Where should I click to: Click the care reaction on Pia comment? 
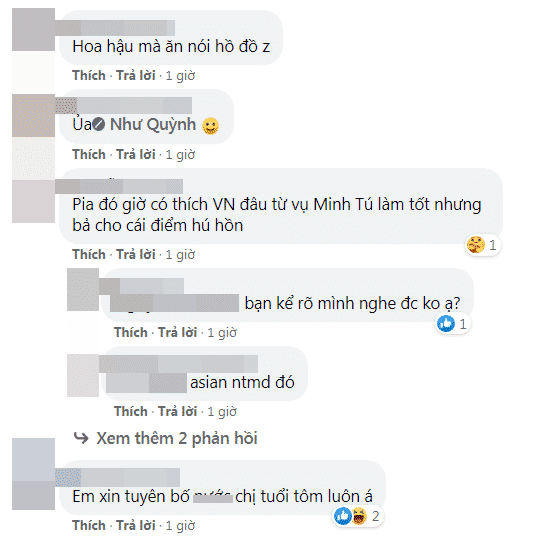pos(476,244)
